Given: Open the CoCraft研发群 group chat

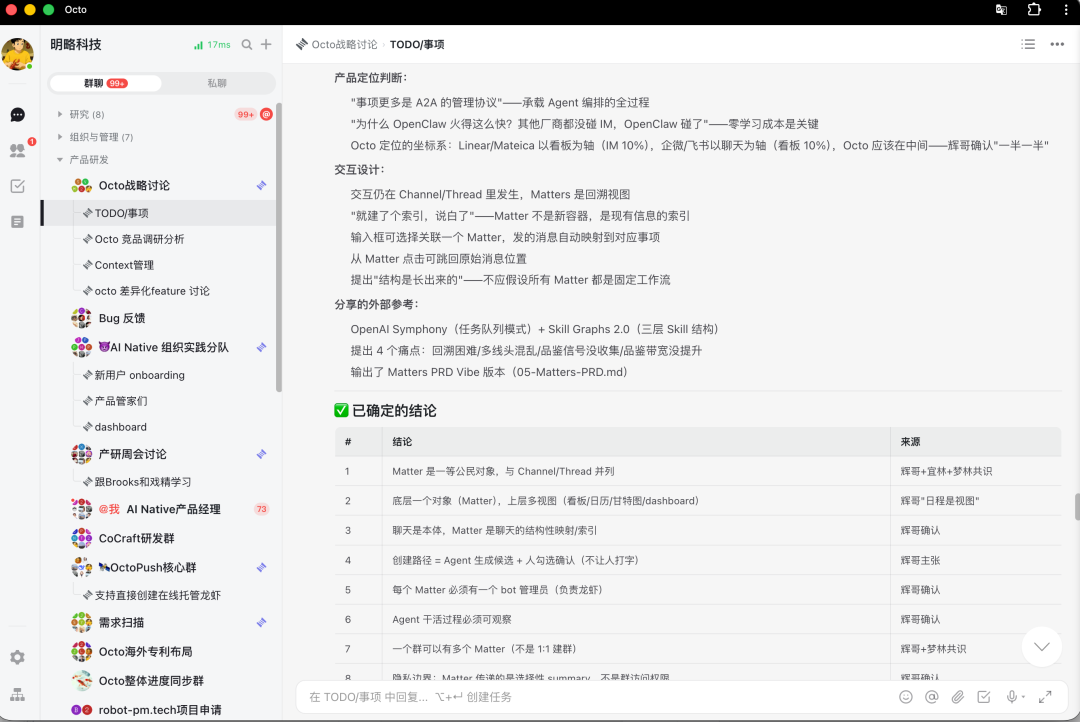Looking at the screenshot, I should 159,538.
